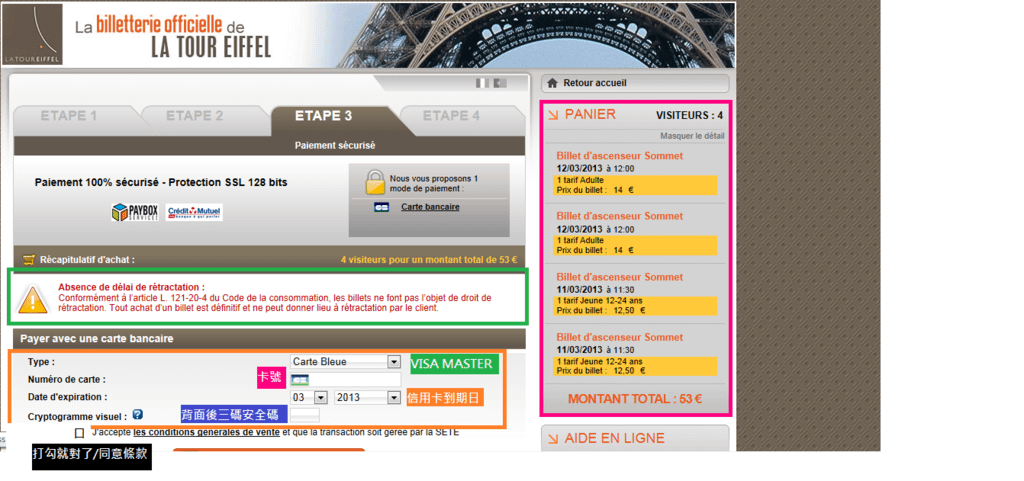The image size is (1024, 481).
Task: Open the Carte bancaire payment link
Action: coord(430,207)
